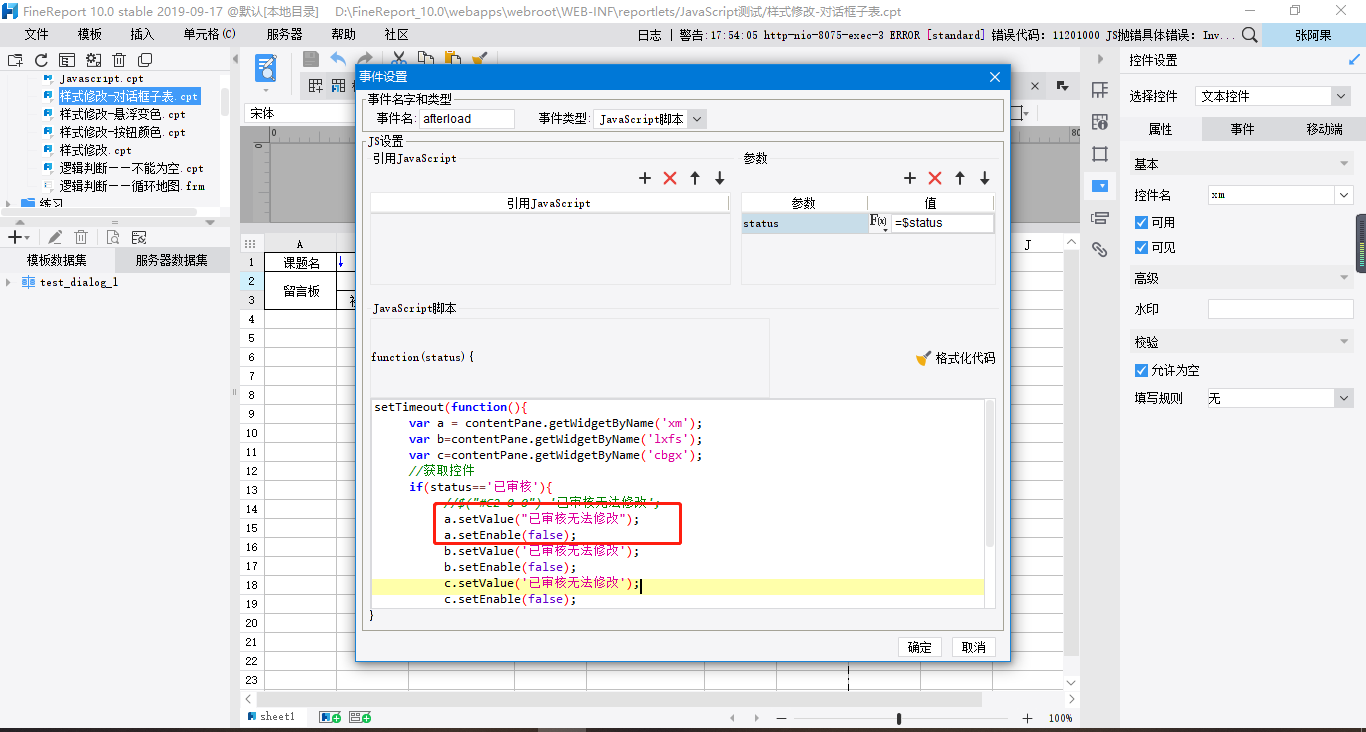The height and width of the screenshot is (732, 1366).
Task: Add a referenced JavaScript with plus icon
Action: 645,178
